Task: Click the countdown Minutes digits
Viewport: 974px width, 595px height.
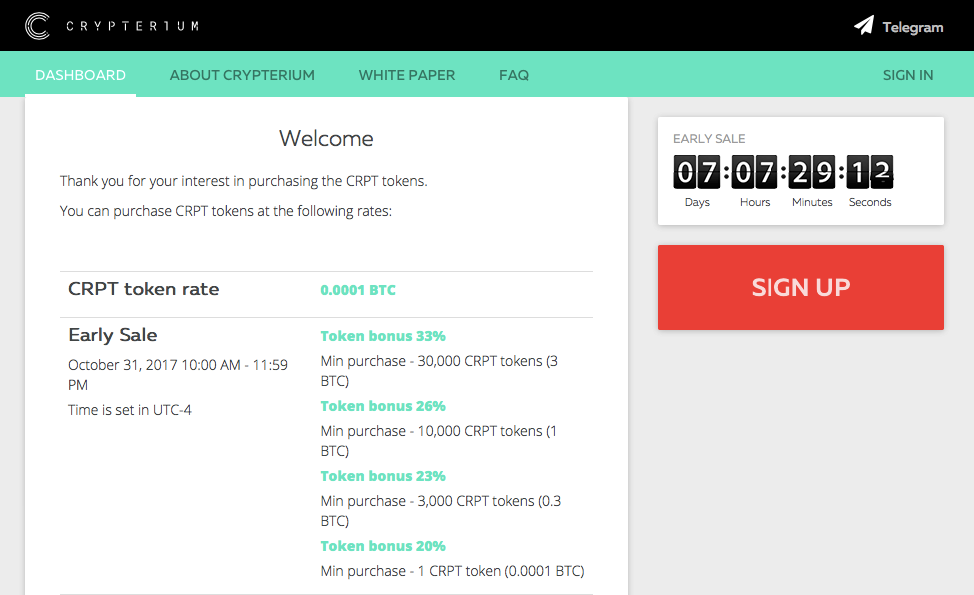Action: pos(812,172)
